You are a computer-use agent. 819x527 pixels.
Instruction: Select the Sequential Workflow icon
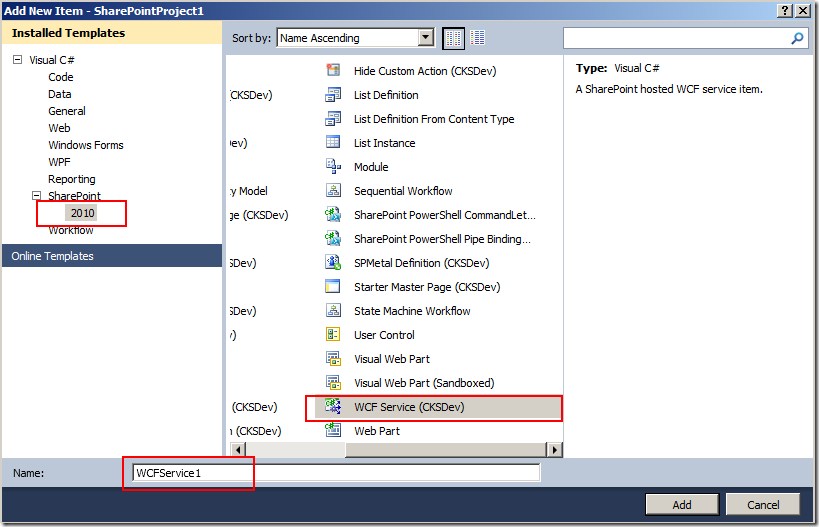[333, 191]
